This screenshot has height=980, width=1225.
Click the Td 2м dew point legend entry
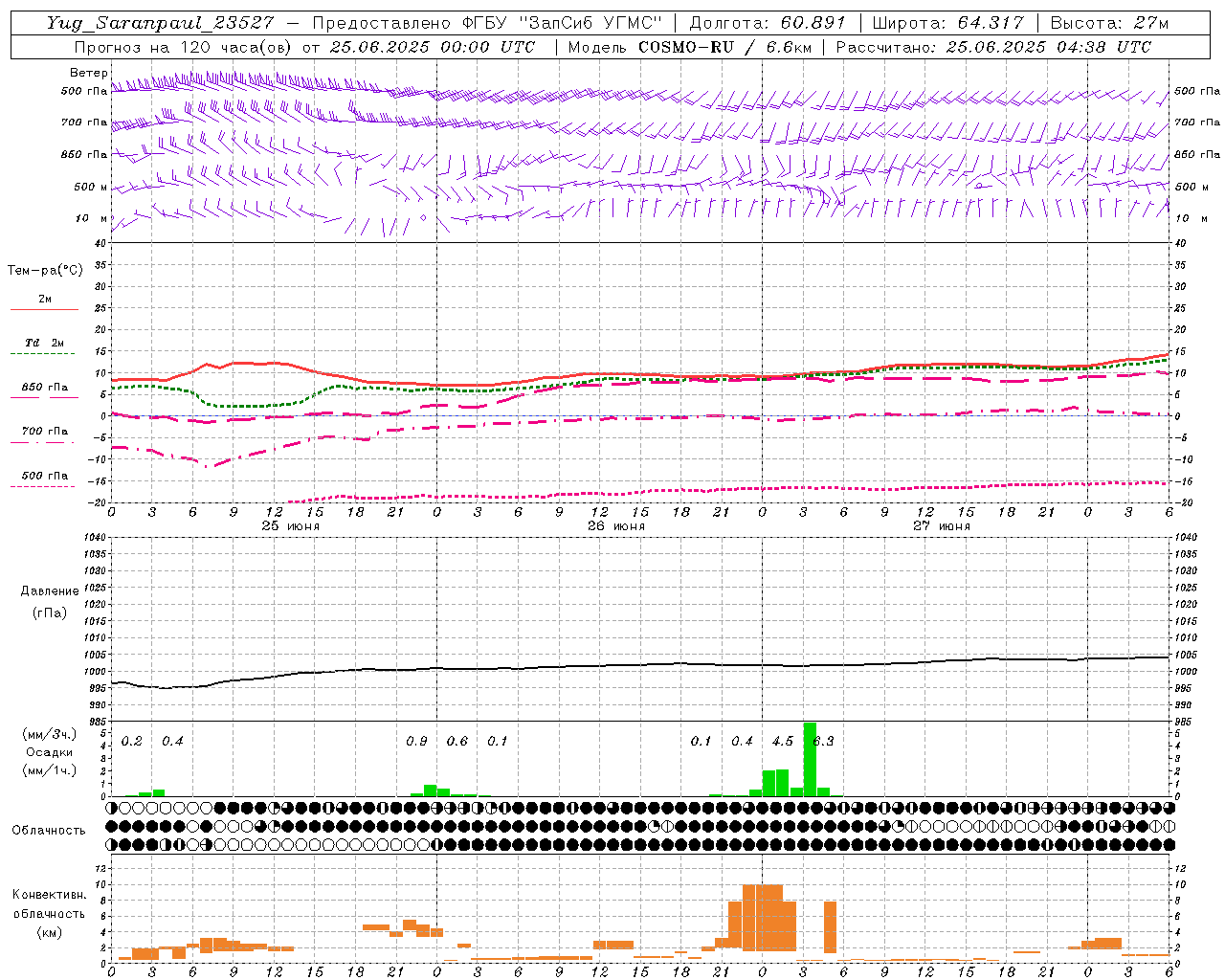click(44, 343)
